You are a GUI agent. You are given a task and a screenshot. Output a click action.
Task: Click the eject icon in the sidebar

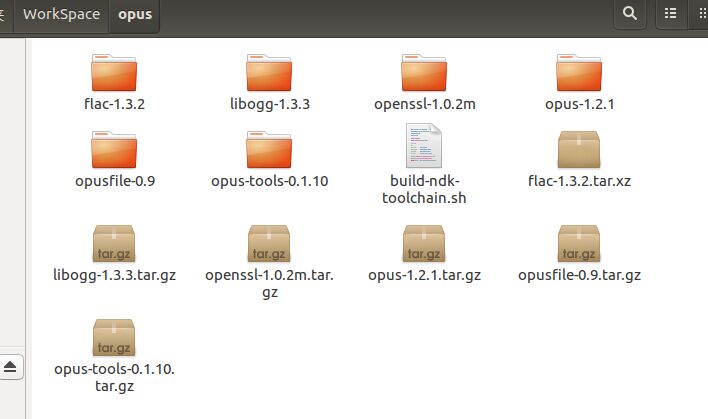[10, 367]
